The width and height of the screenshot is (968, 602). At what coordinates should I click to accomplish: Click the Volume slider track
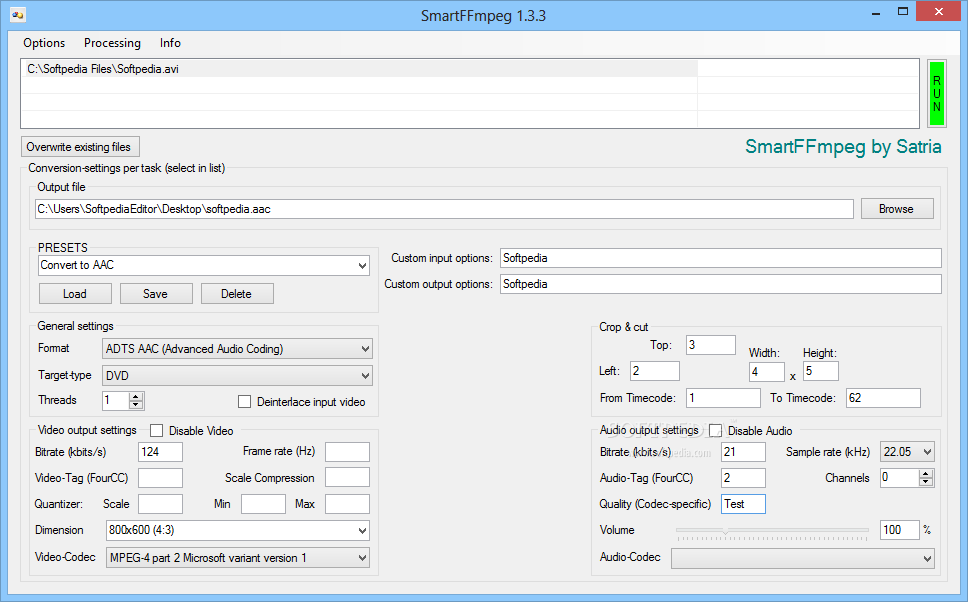[772, 531]
